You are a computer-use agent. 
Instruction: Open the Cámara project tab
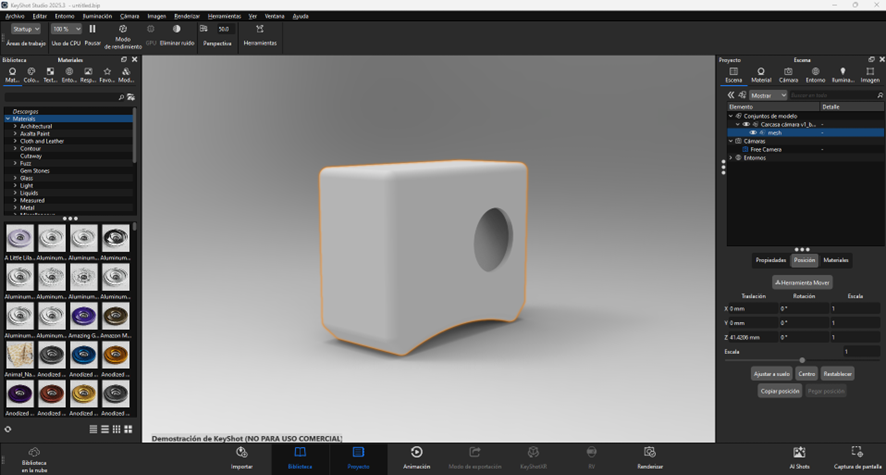pos(788,75)
